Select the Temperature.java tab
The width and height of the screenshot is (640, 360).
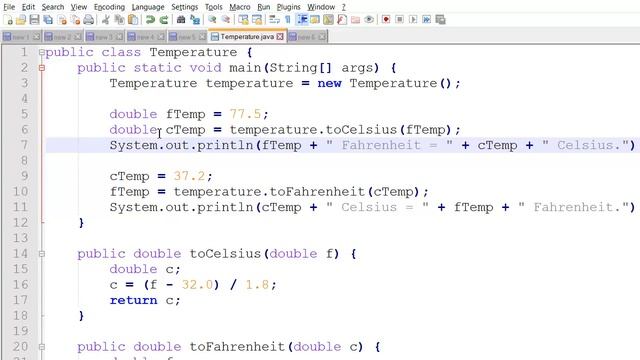pos(247,37)
